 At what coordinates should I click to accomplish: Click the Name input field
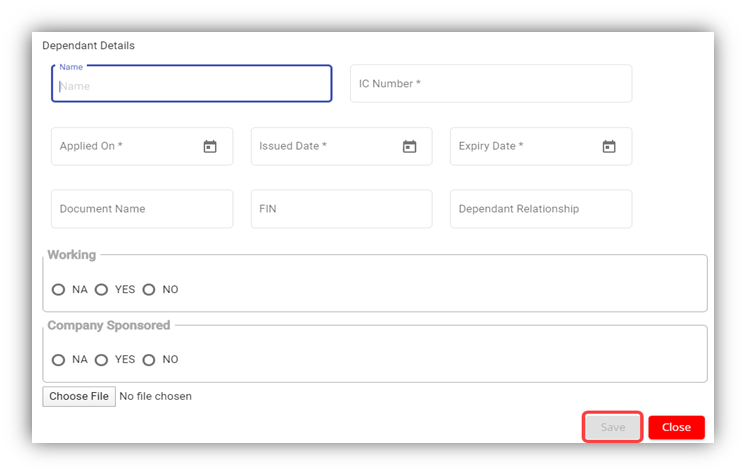tap(191, 85)
